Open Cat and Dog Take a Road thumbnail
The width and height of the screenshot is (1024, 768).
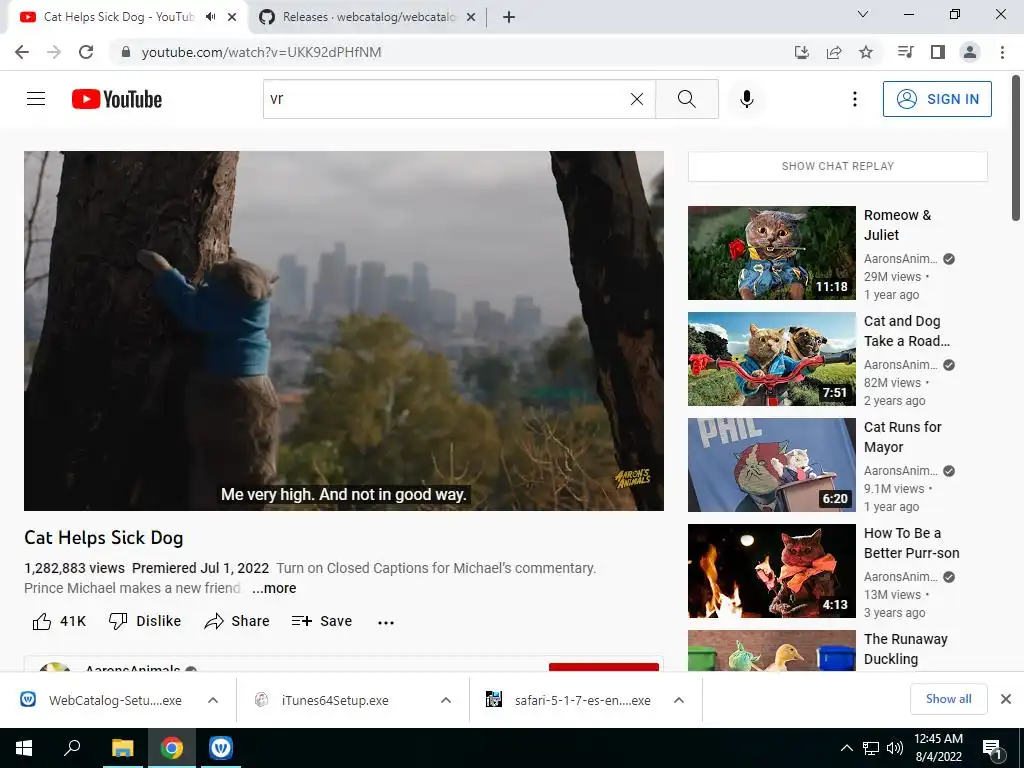click(772, 359)
